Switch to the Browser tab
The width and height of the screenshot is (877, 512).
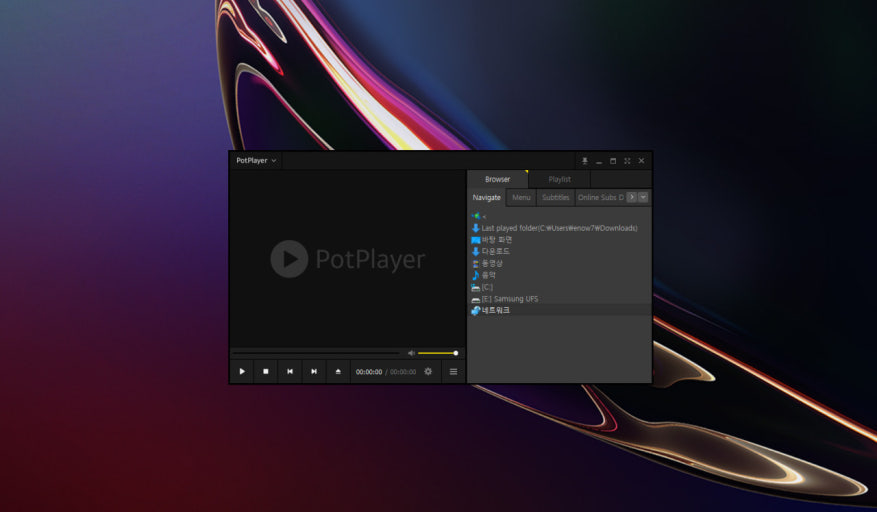tap(497, 180)
